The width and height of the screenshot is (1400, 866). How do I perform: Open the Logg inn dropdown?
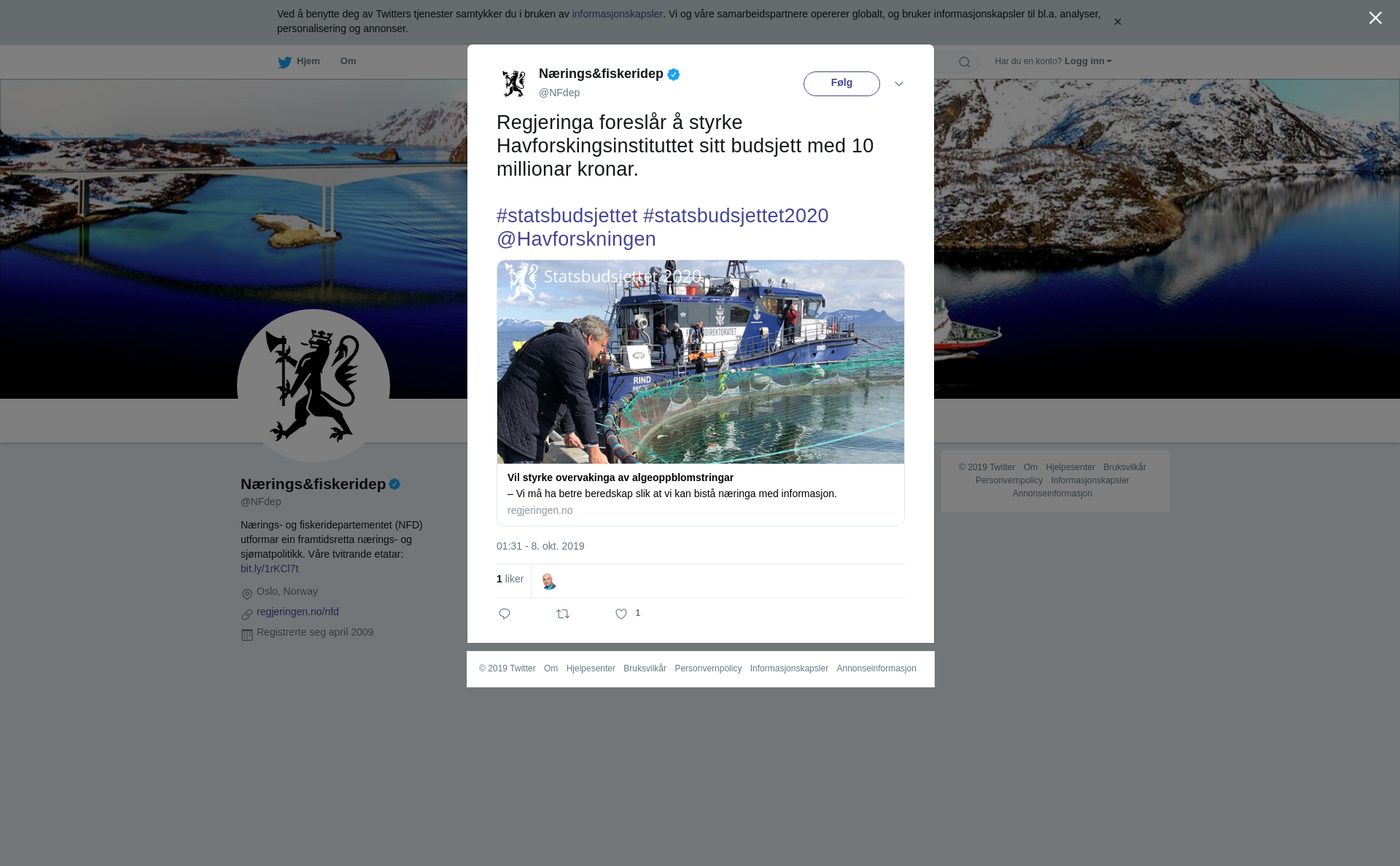[1088, 61]
